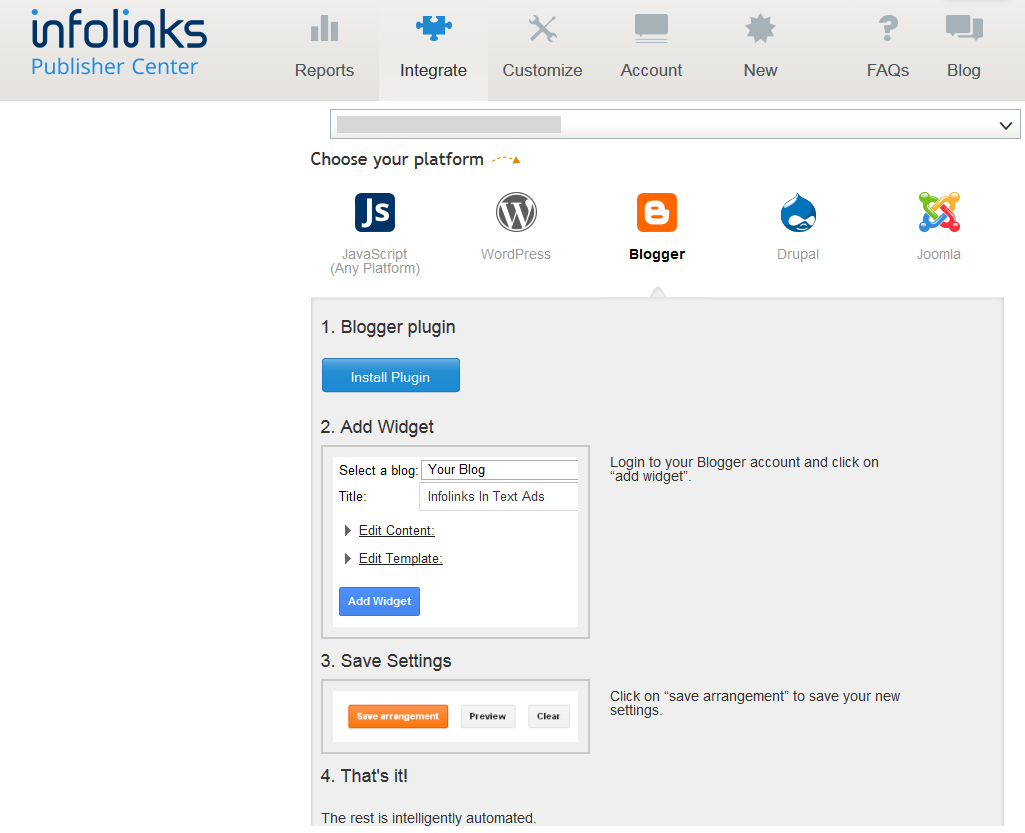Open the Customize menu label
Screen dimensions: 1025x833
(543, 71)
